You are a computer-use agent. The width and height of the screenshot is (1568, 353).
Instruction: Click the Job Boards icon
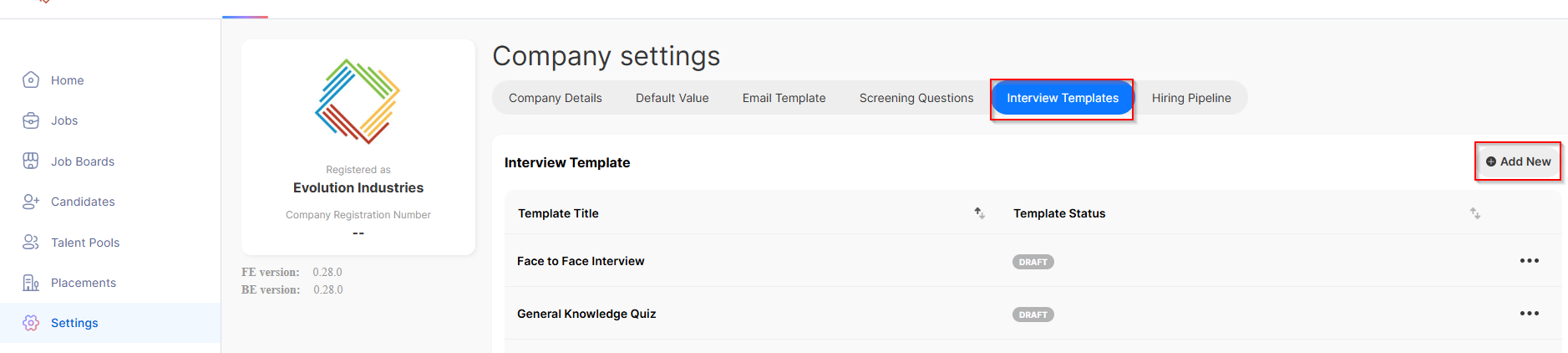[x=31, y=161]
